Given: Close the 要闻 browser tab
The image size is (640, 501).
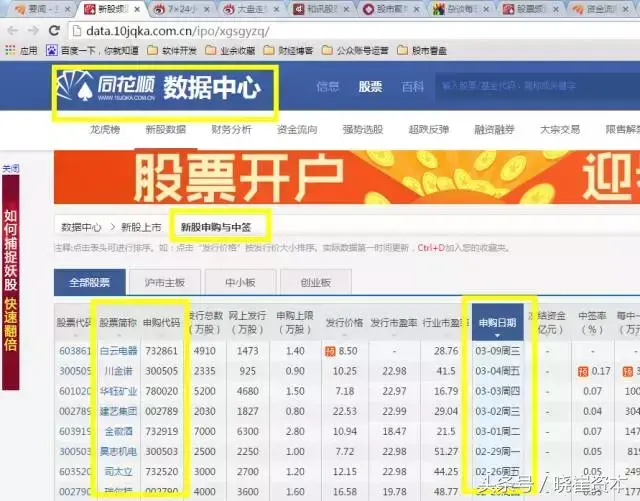Looking at the screenshot, I should pos(68,9).
